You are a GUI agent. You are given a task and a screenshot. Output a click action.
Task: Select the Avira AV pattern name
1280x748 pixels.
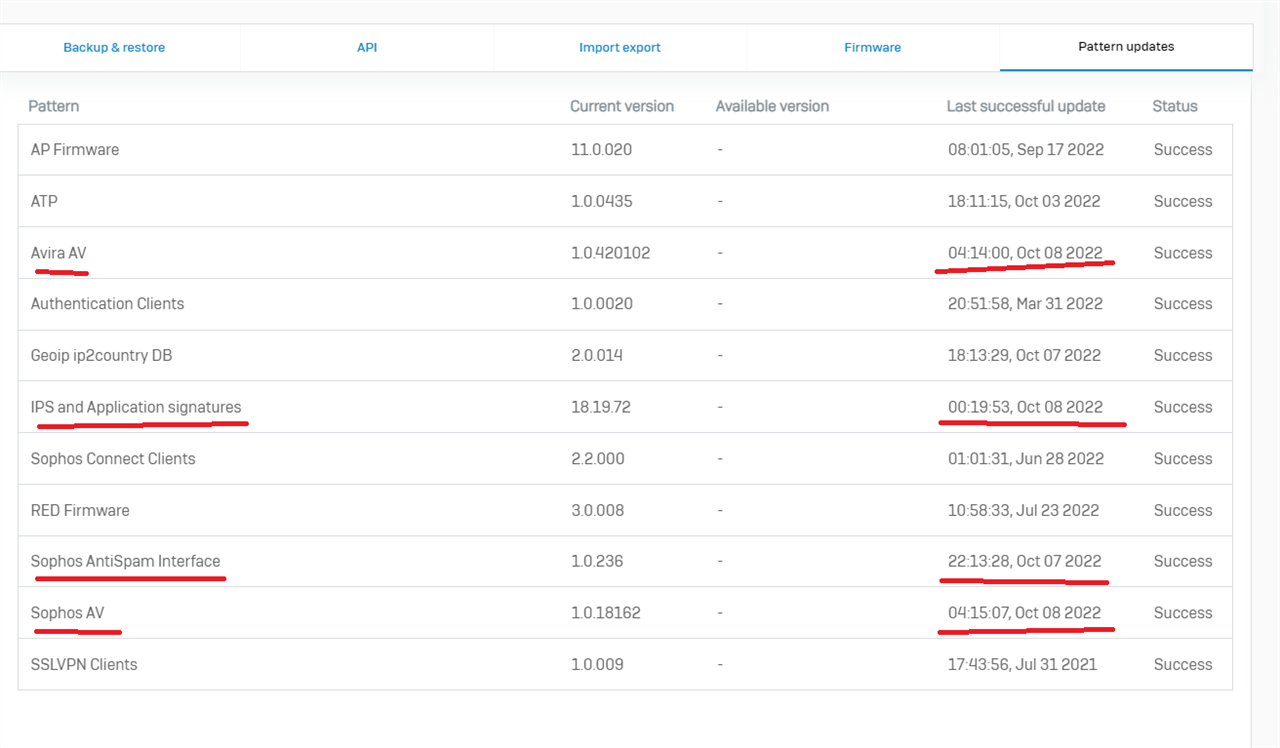tap(58, 253)
